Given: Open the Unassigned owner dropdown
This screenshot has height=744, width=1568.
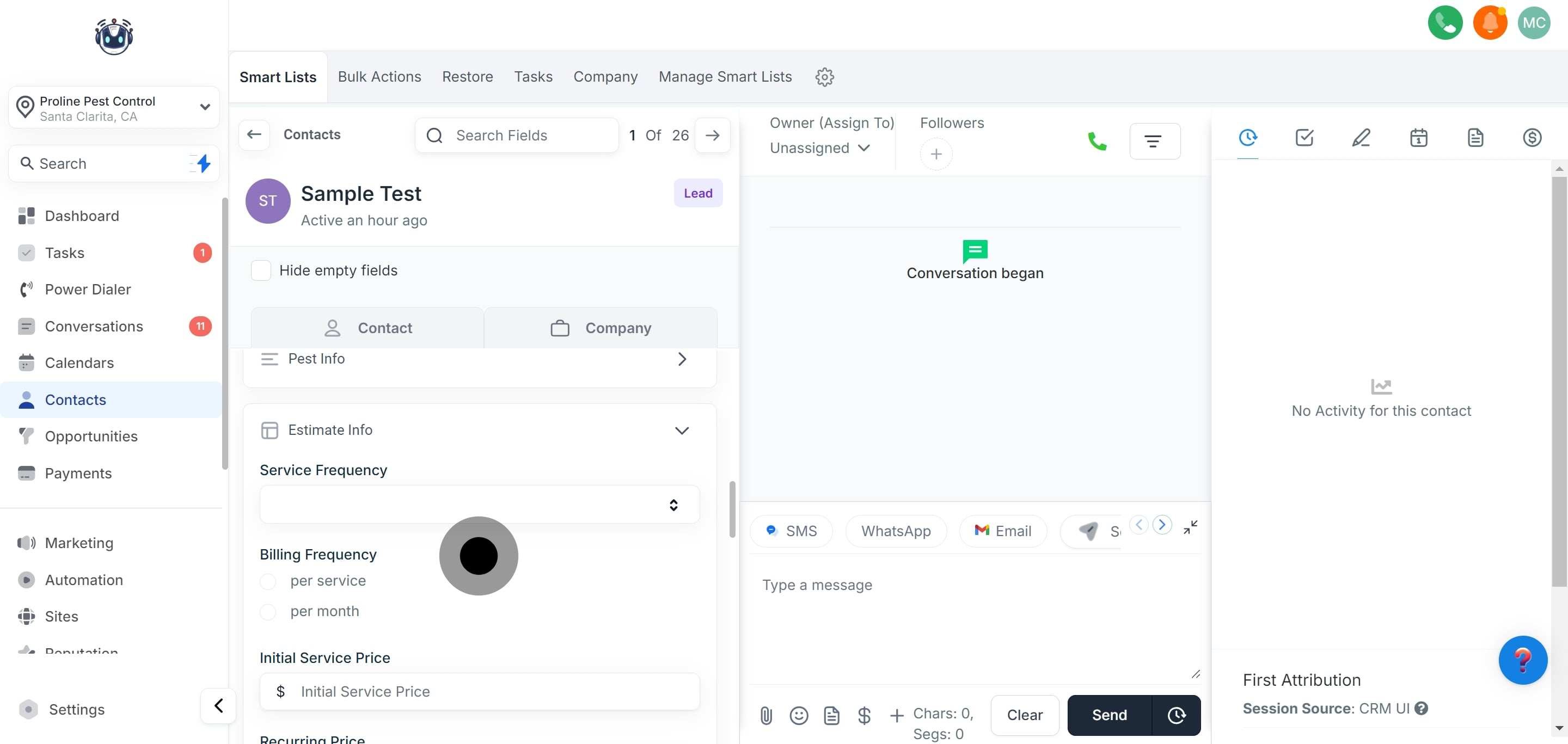Looking at the screenshot, I should [x=819, y=148].
